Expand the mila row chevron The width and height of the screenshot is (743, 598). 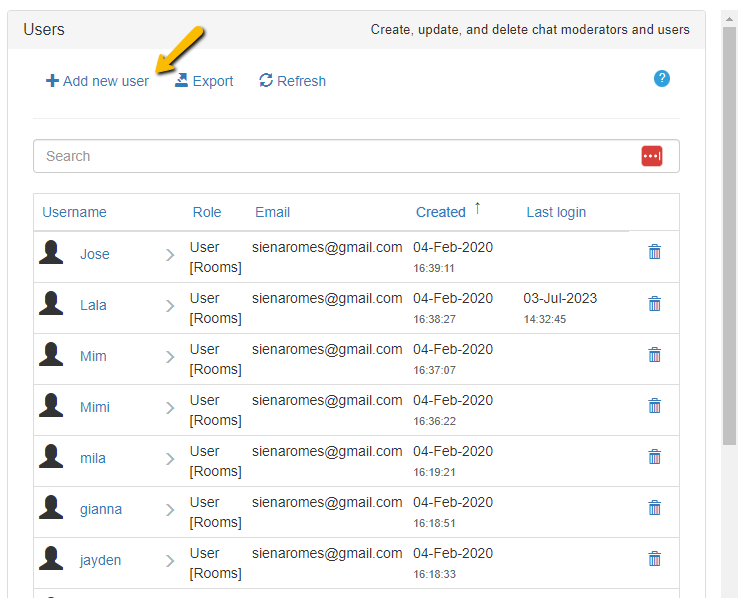click(x=170, y=459)
